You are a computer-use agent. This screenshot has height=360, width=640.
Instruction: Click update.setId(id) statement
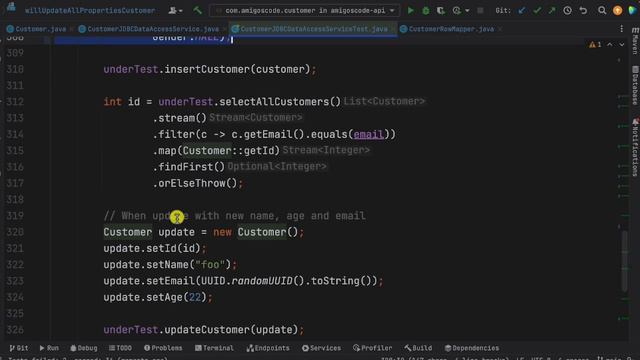point(155,248)
